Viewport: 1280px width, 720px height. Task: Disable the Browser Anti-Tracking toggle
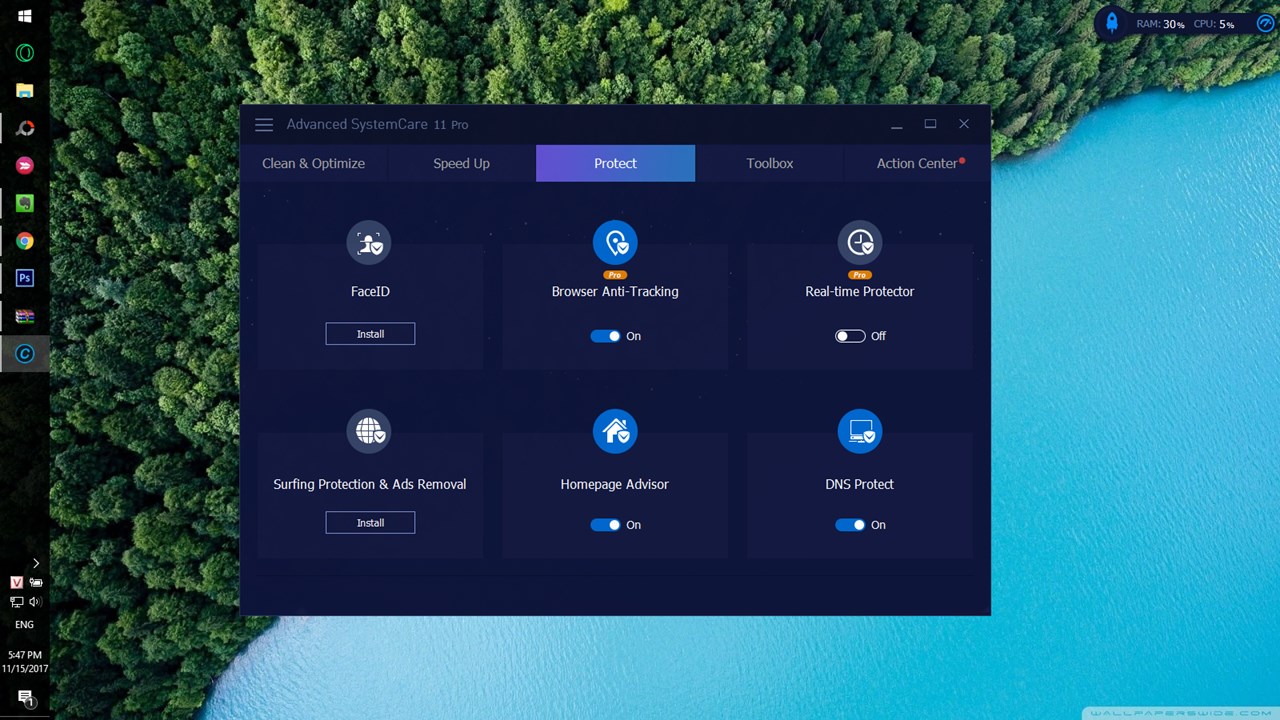coord(605,336)
